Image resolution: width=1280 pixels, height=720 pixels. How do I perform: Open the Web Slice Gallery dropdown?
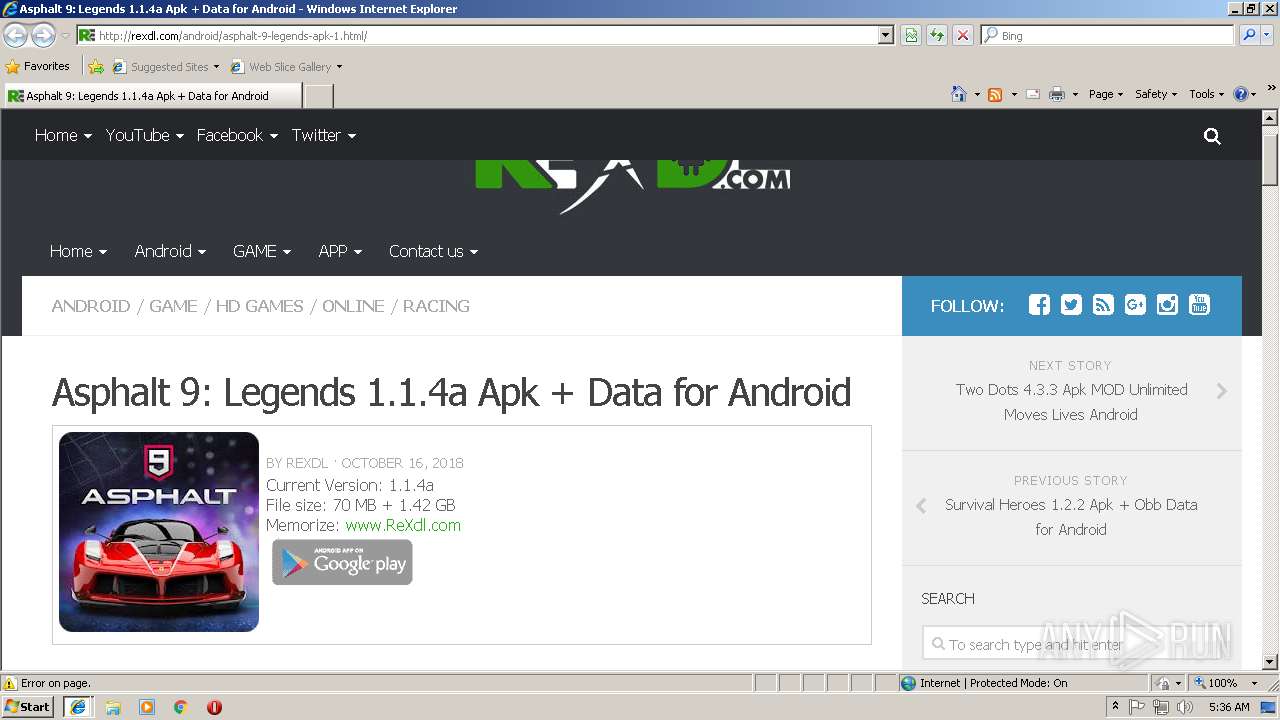286,67
